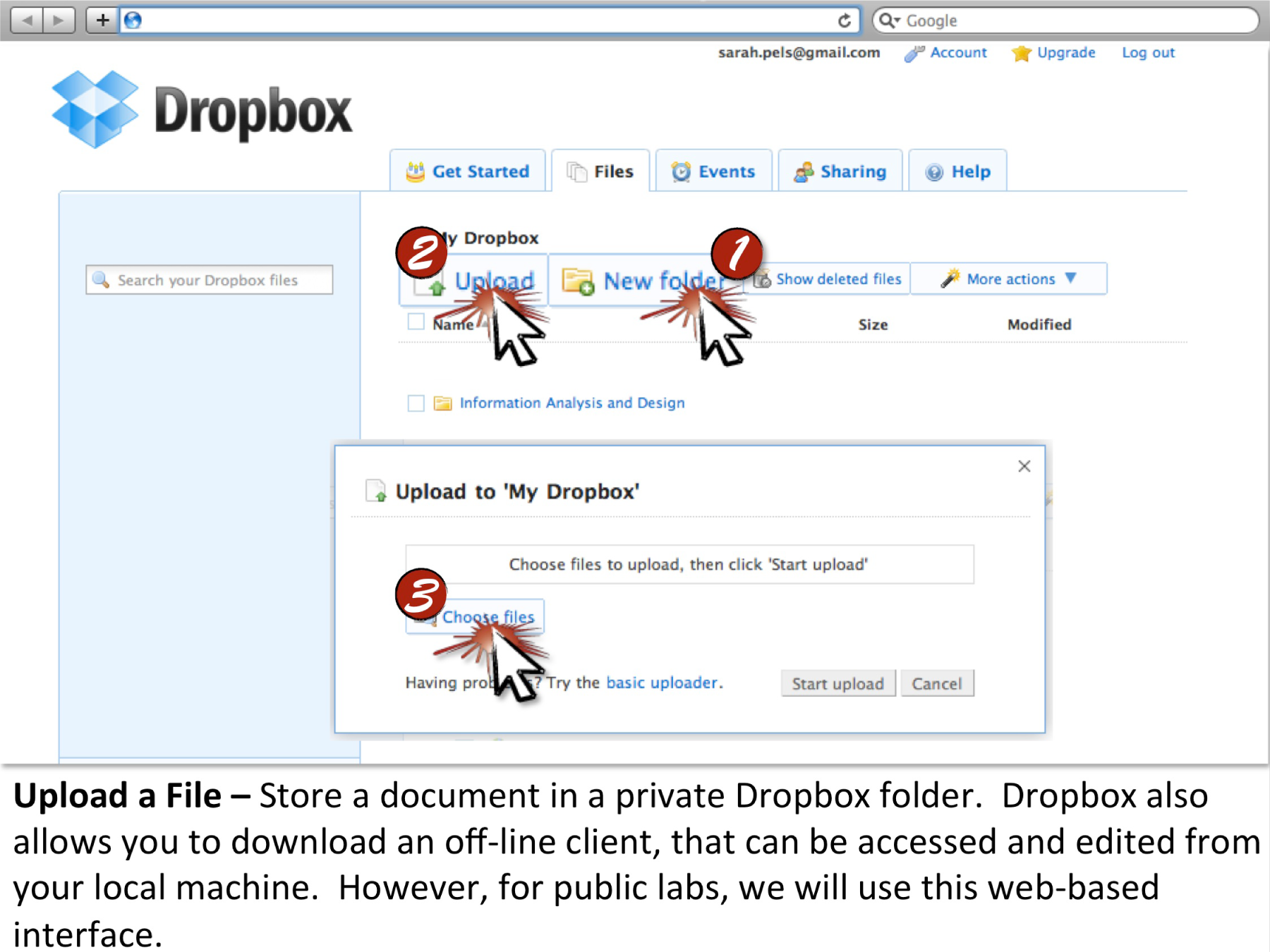Viewport: 1270px width, 952px height.
Task: Click the Google search field
Action: 1065,20
